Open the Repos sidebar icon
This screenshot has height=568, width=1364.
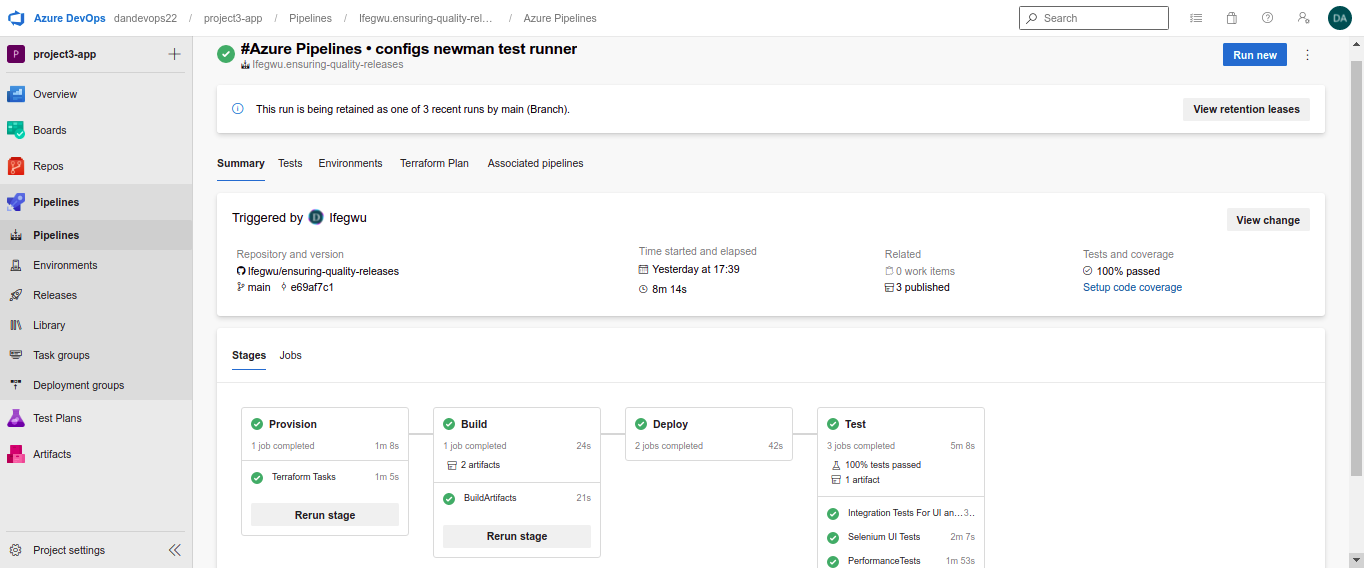[16, 166]
